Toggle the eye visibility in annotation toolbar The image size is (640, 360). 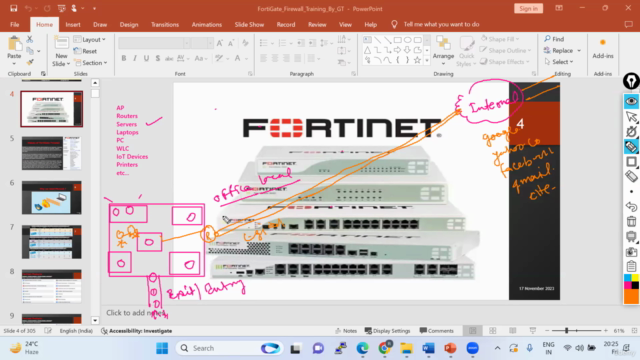[x=631, y=101]
